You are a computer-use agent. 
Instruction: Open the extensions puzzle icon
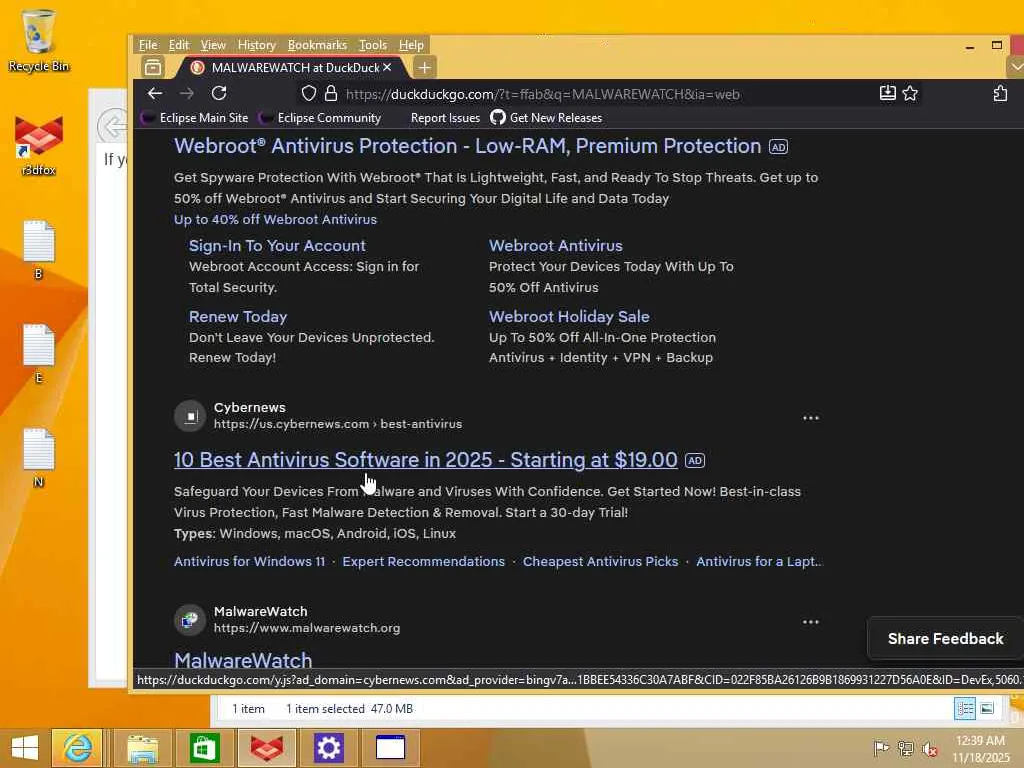(x=1000, y=93)
